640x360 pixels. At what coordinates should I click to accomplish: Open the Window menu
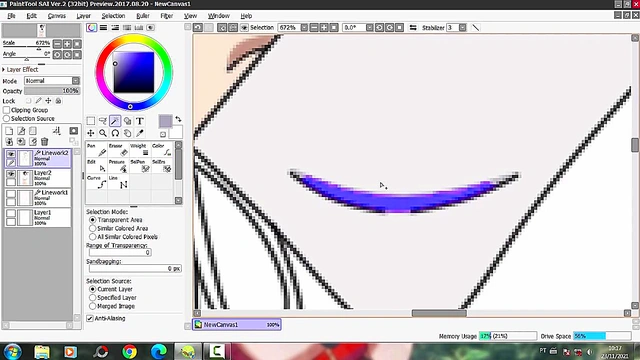tap(219, 16)
